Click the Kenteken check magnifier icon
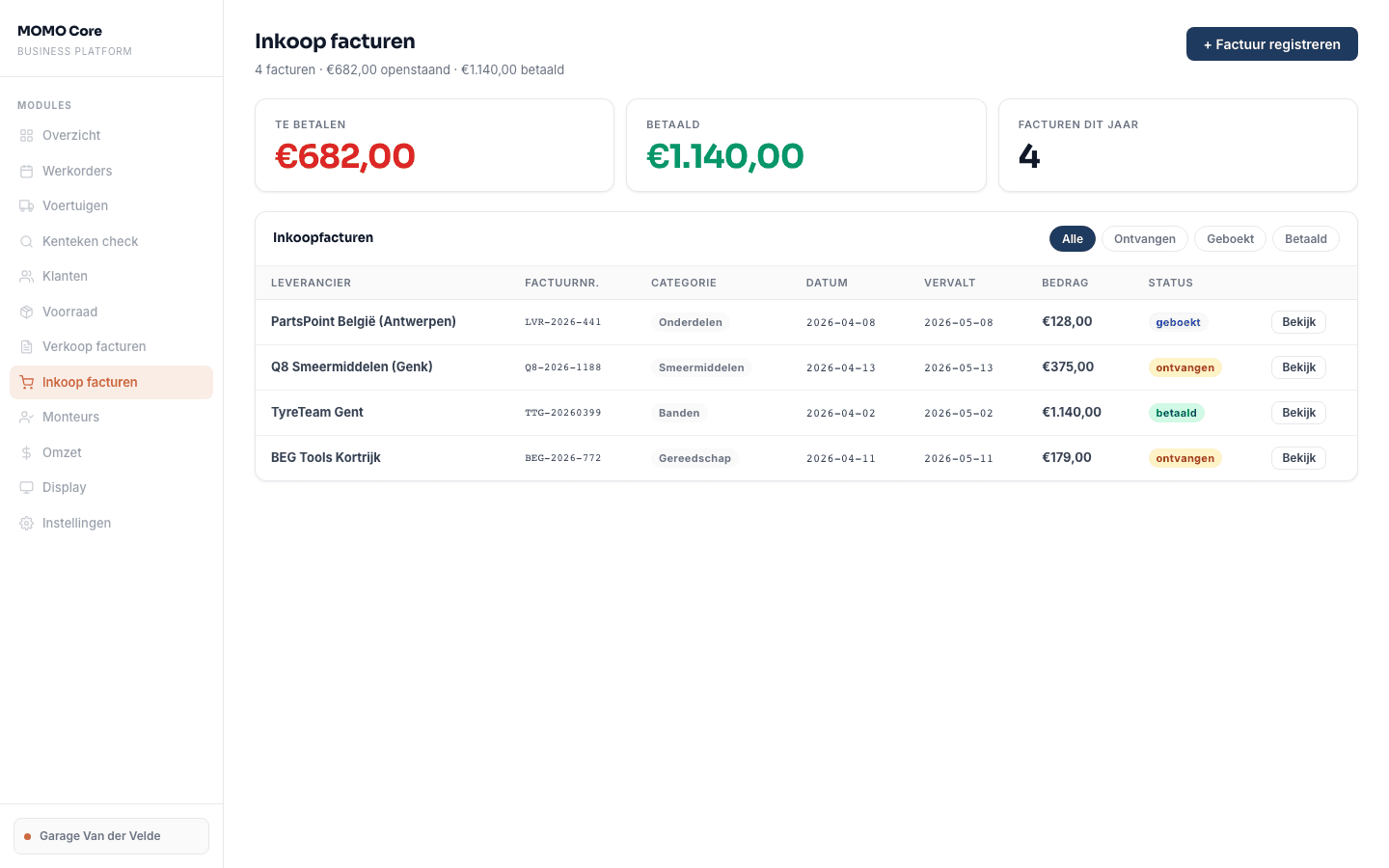The height and width of the screenshot is (868, 1389). (x=27, y=242)
